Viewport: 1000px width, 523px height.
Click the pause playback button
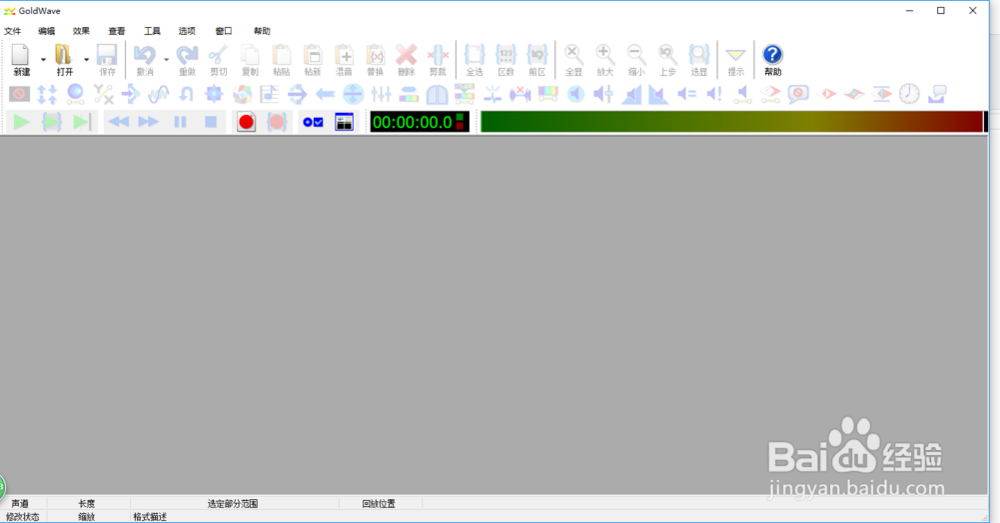180,122
